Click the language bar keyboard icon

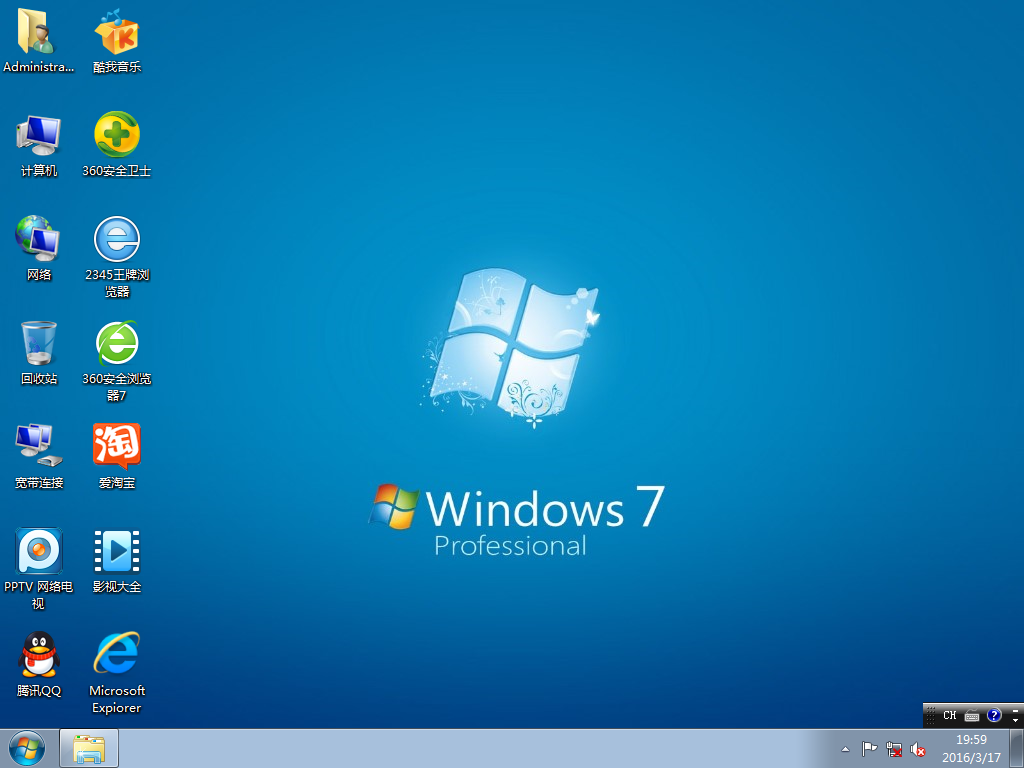pos(972,716)
